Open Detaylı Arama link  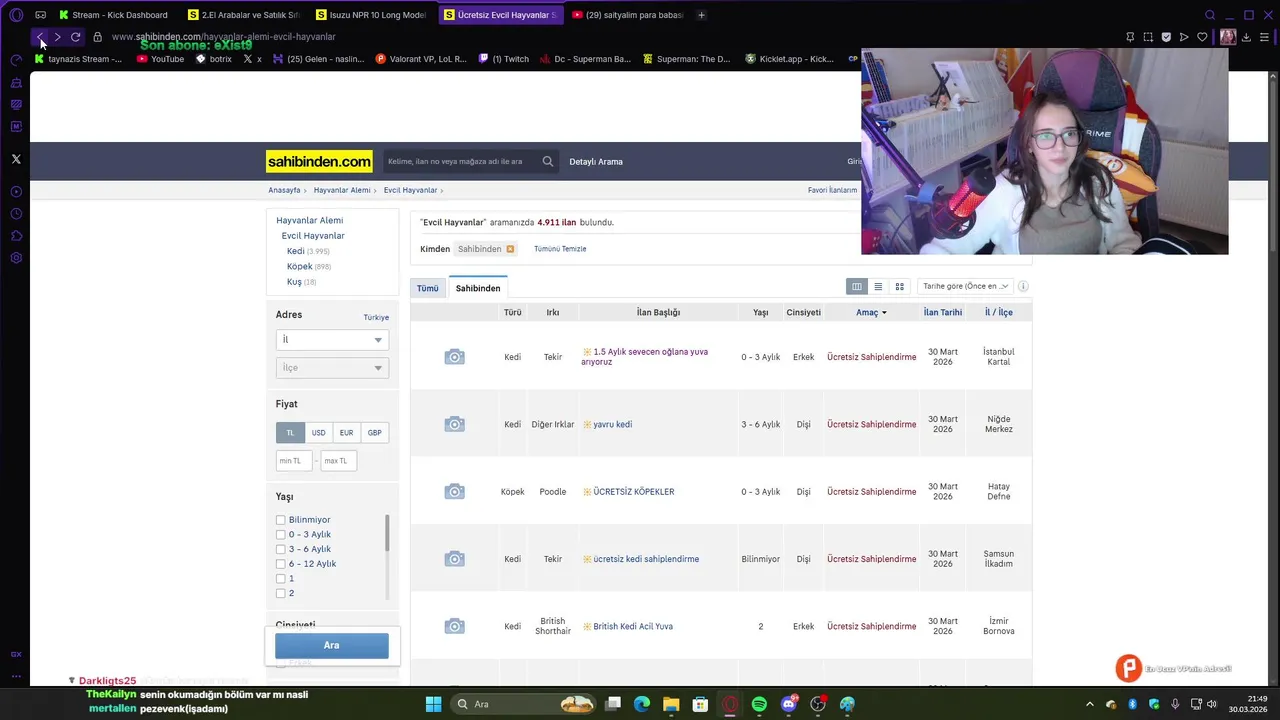[596, 162]
